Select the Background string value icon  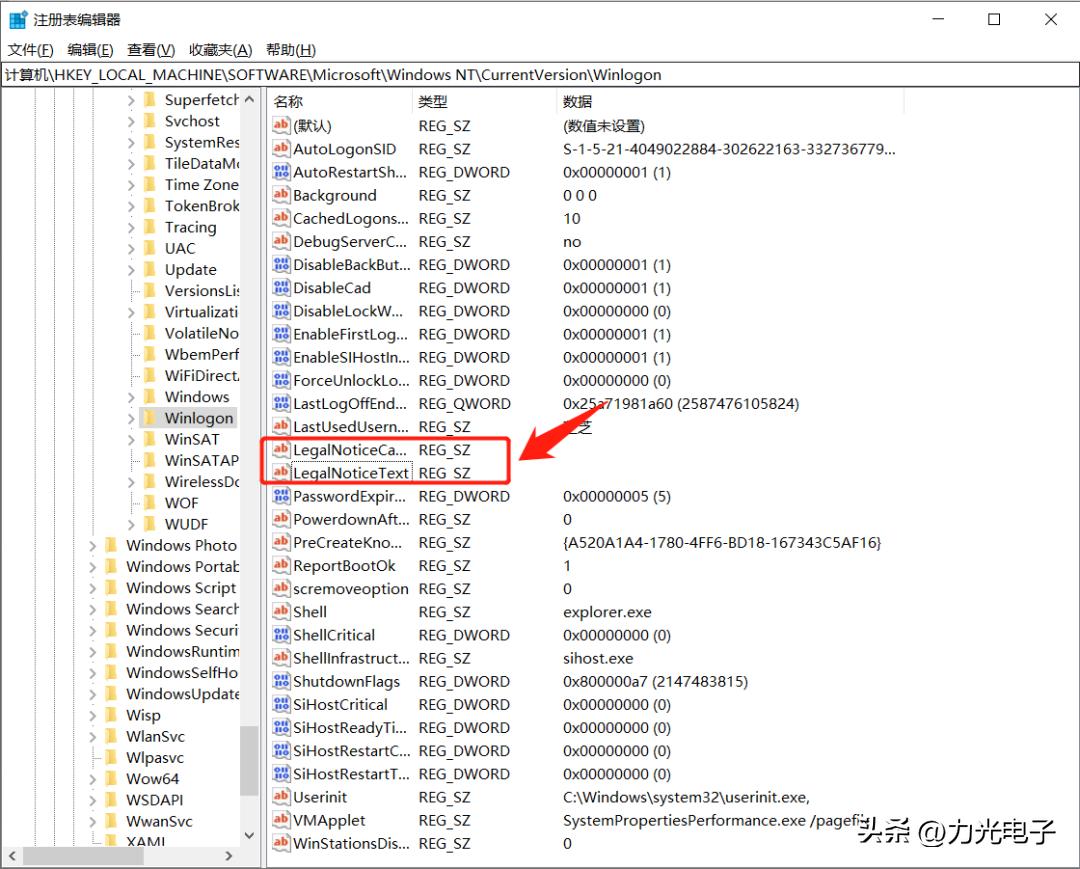(282, 195)
